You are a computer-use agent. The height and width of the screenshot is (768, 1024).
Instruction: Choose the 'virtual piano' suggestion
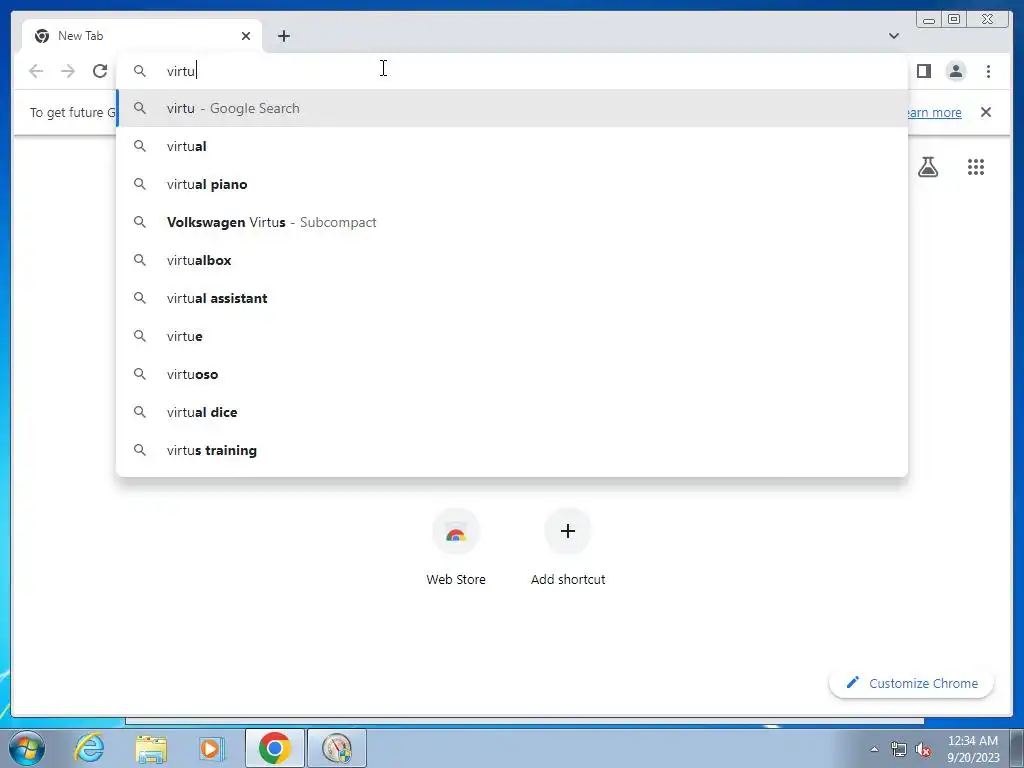coord(512,184)
